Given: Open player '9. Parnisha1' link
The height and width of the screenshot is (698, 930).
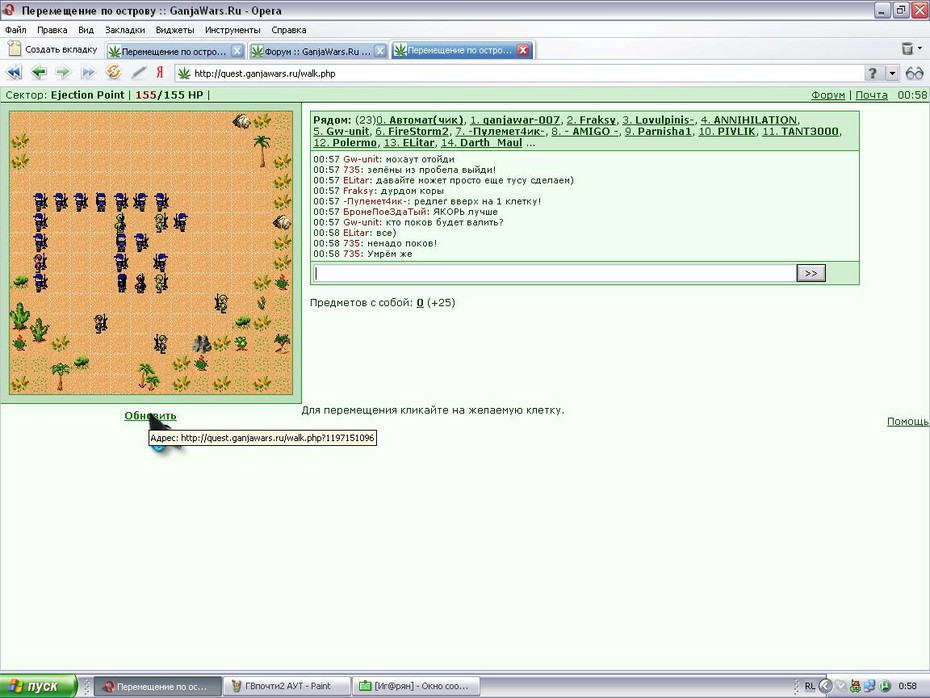Looking at the screenshot, I should pos(658,131).
